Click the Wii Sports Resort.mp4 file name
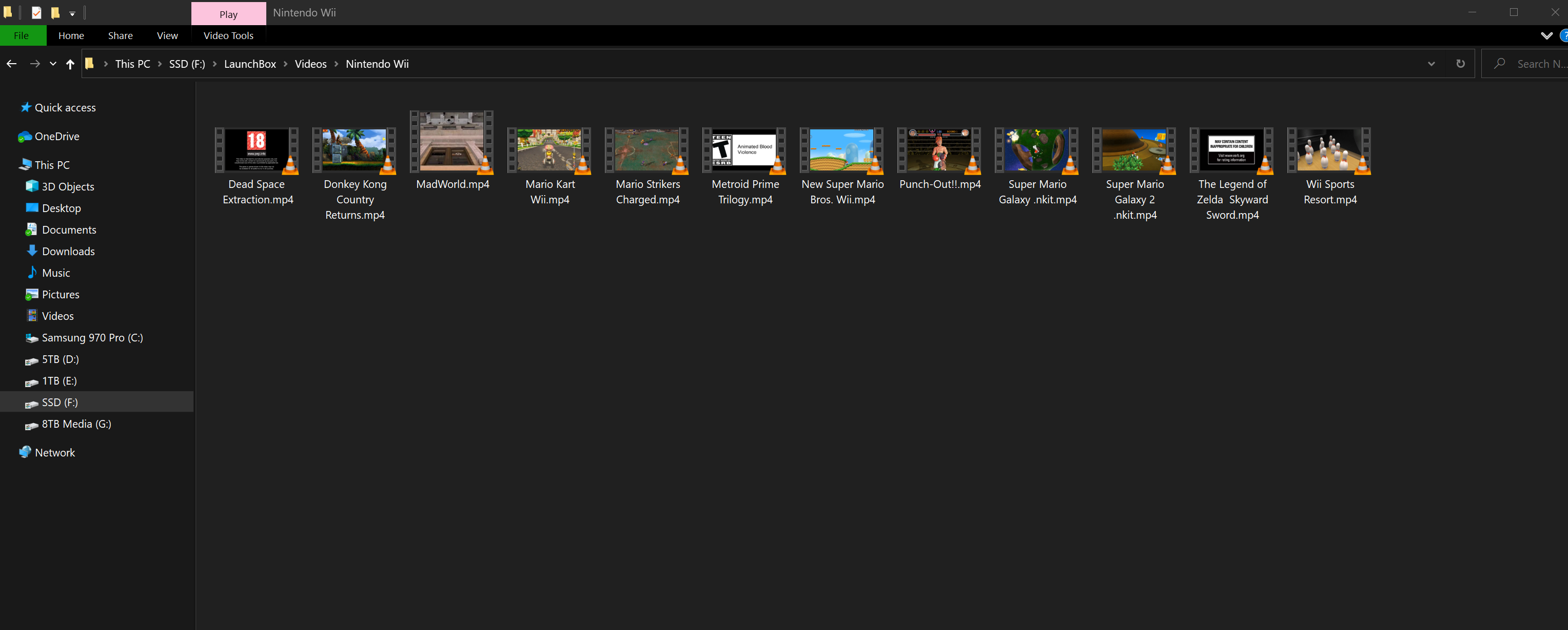The height and width of the screenshot is (630, 1568). [1330, 192]
